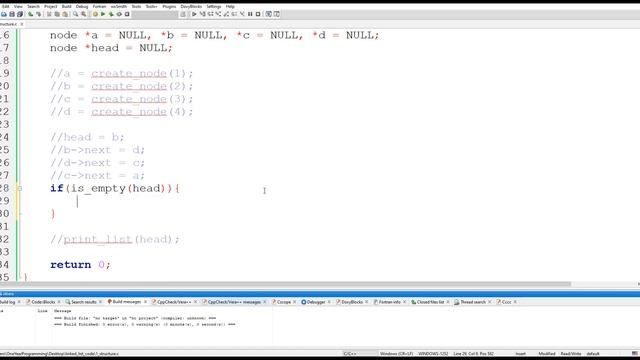Click the Abort build icon

tap(127, 14)
